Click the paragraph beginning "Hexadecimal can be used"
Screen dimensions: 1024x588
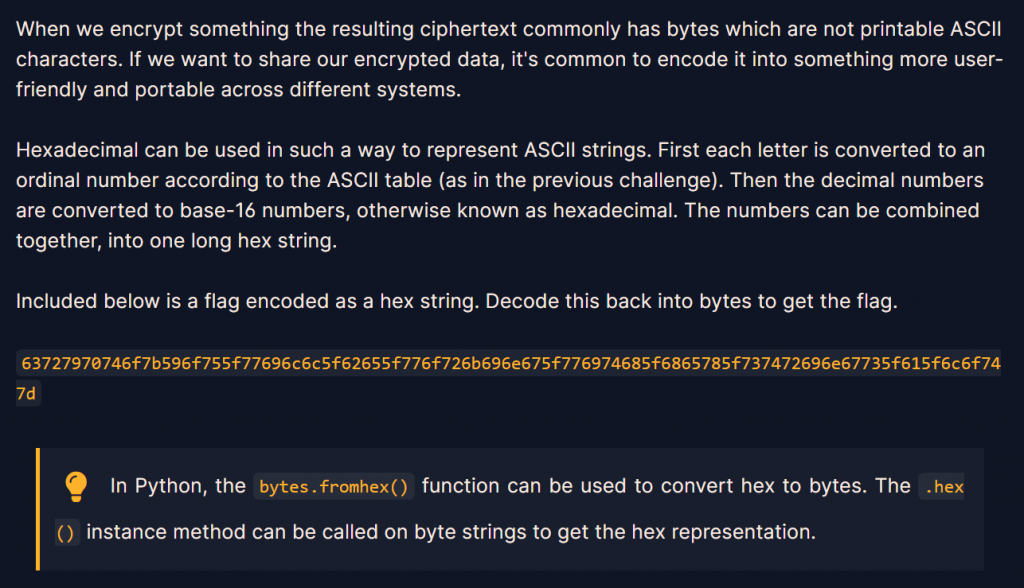click(x=500, y=196)
